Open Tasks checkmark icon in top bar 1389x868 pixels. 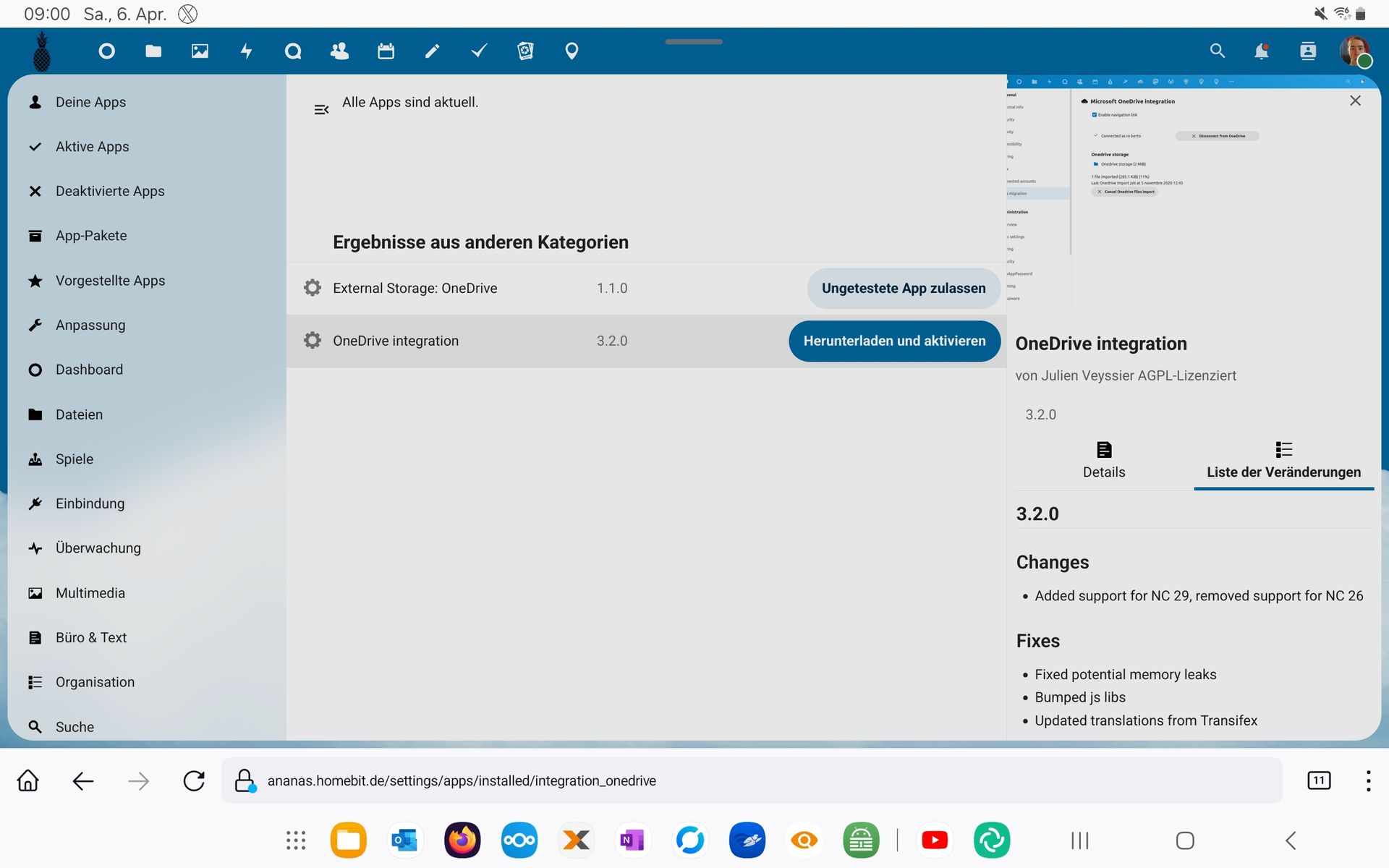479,51
